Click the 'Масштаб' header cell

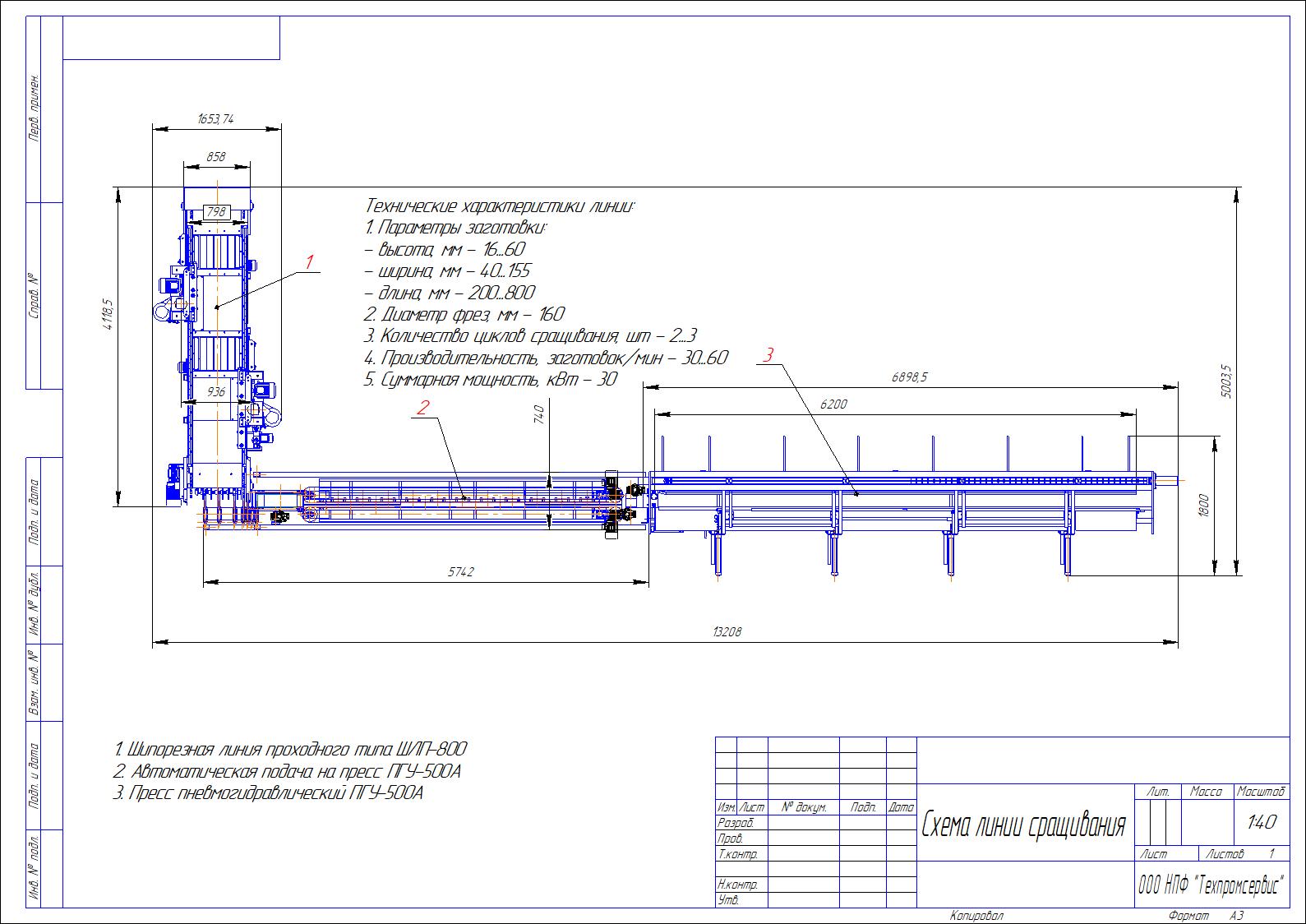pyautogui.click(x=1262, y=792)
